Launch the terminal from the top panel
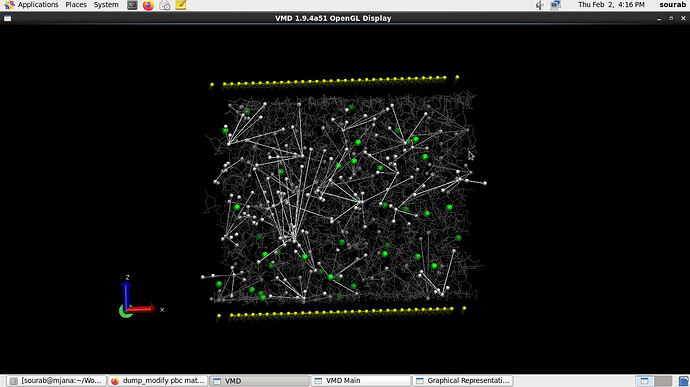This screenshot has width=690, height=387. coord(132,5)
